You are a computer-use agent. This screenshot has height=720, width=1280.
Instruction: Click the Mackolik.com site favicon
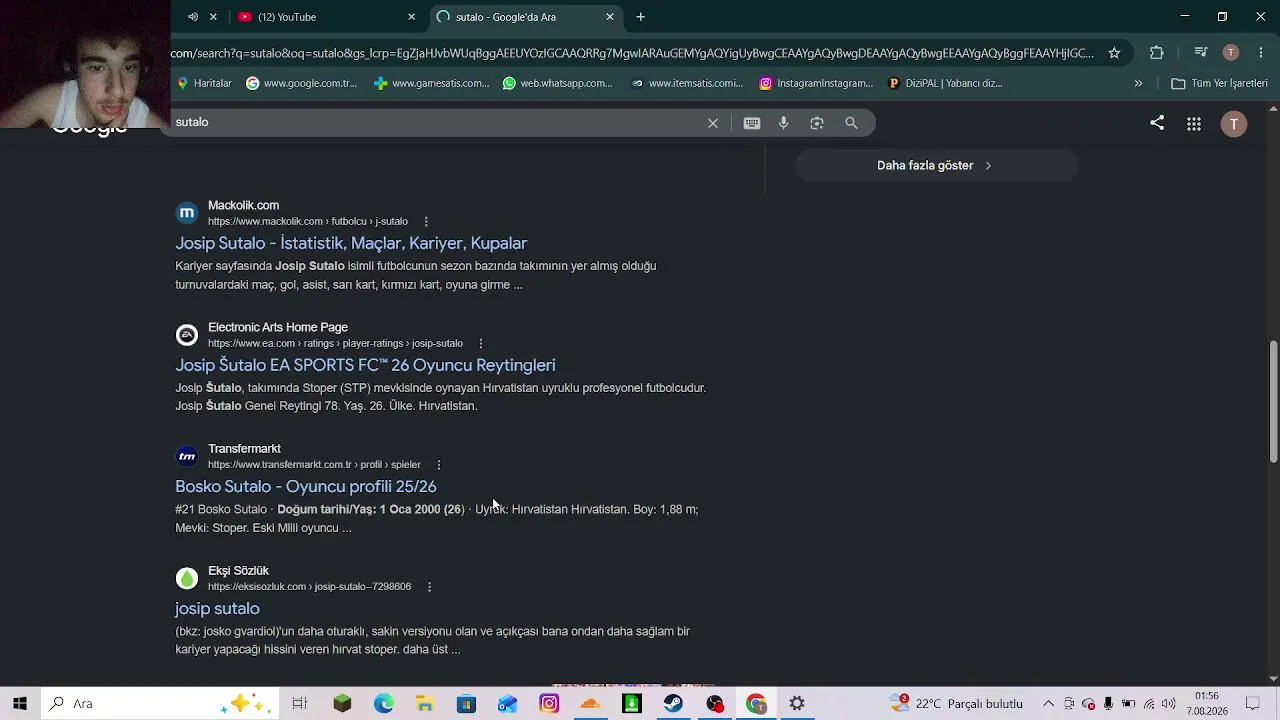pos(187,213)
